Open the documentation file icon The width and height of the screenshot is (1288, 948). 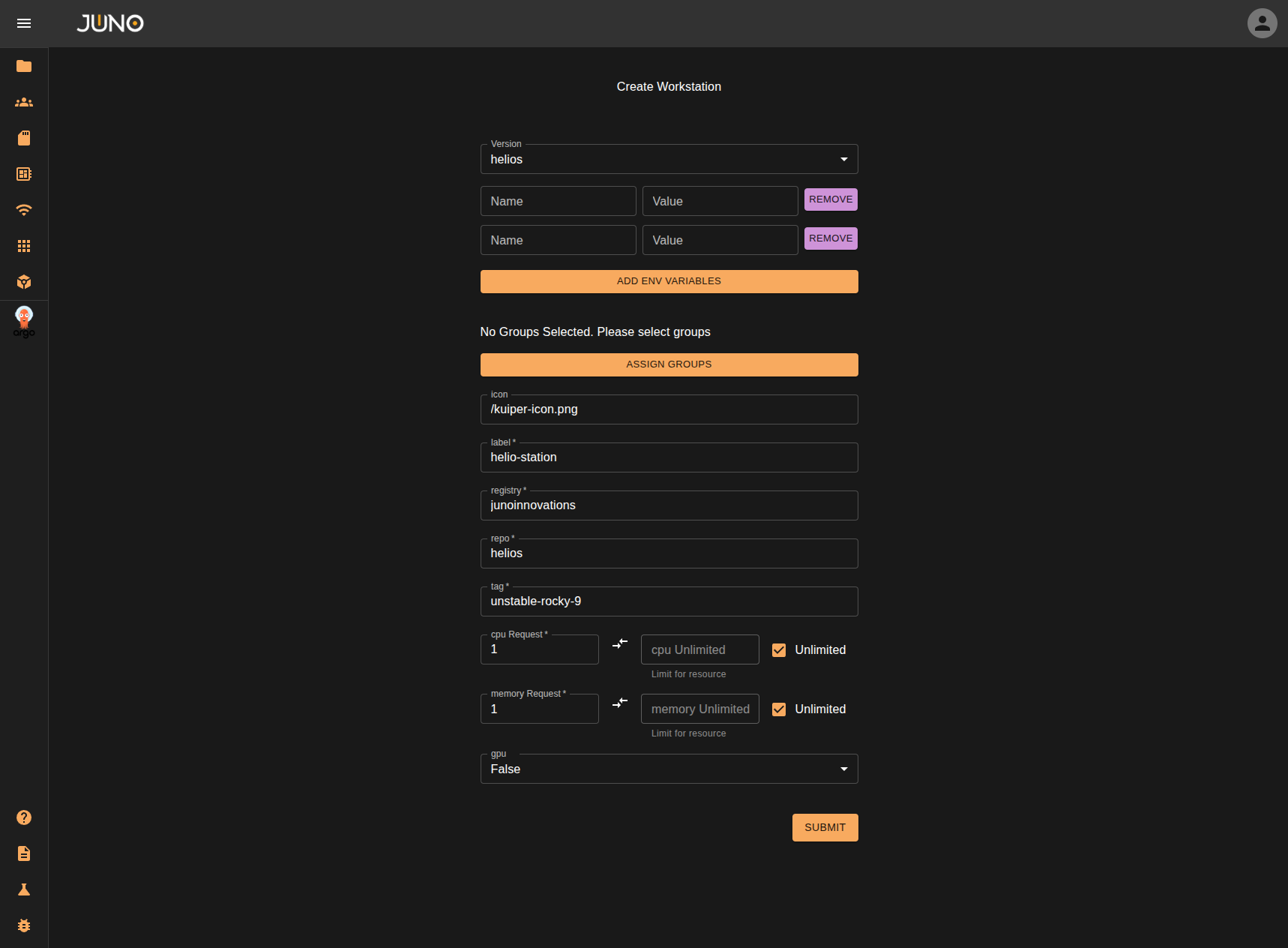[x=24, y=853]
